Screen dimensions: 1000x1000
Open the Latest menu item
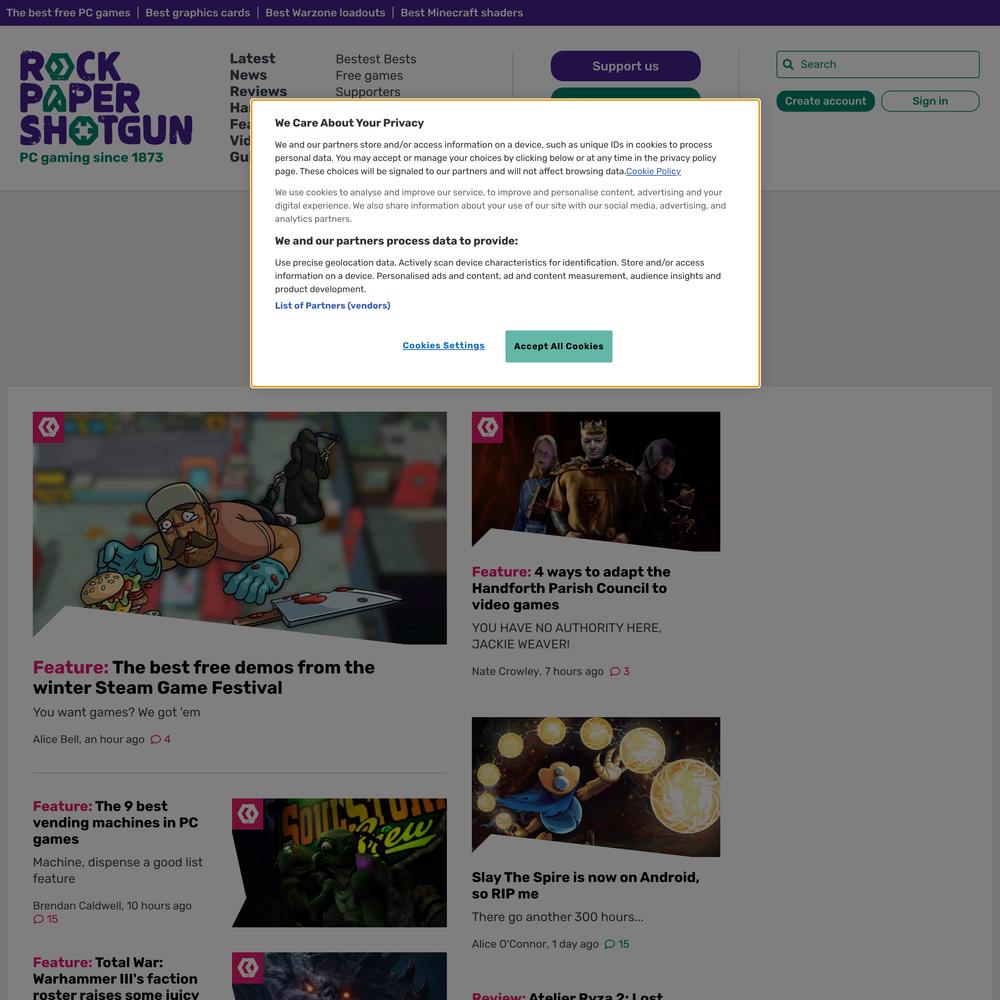[253, 59]
